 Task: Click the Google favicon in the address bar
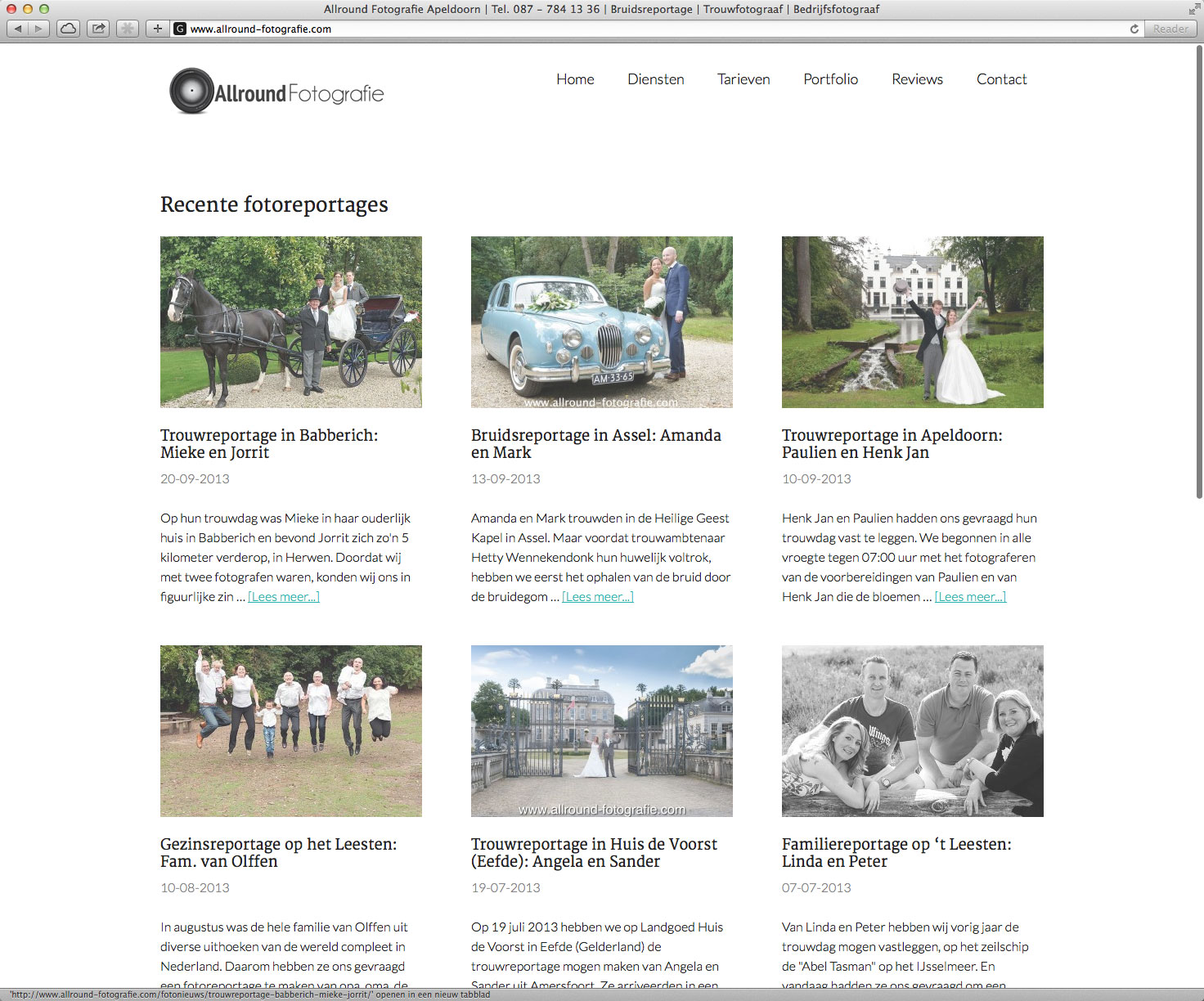tap(179, 28)
